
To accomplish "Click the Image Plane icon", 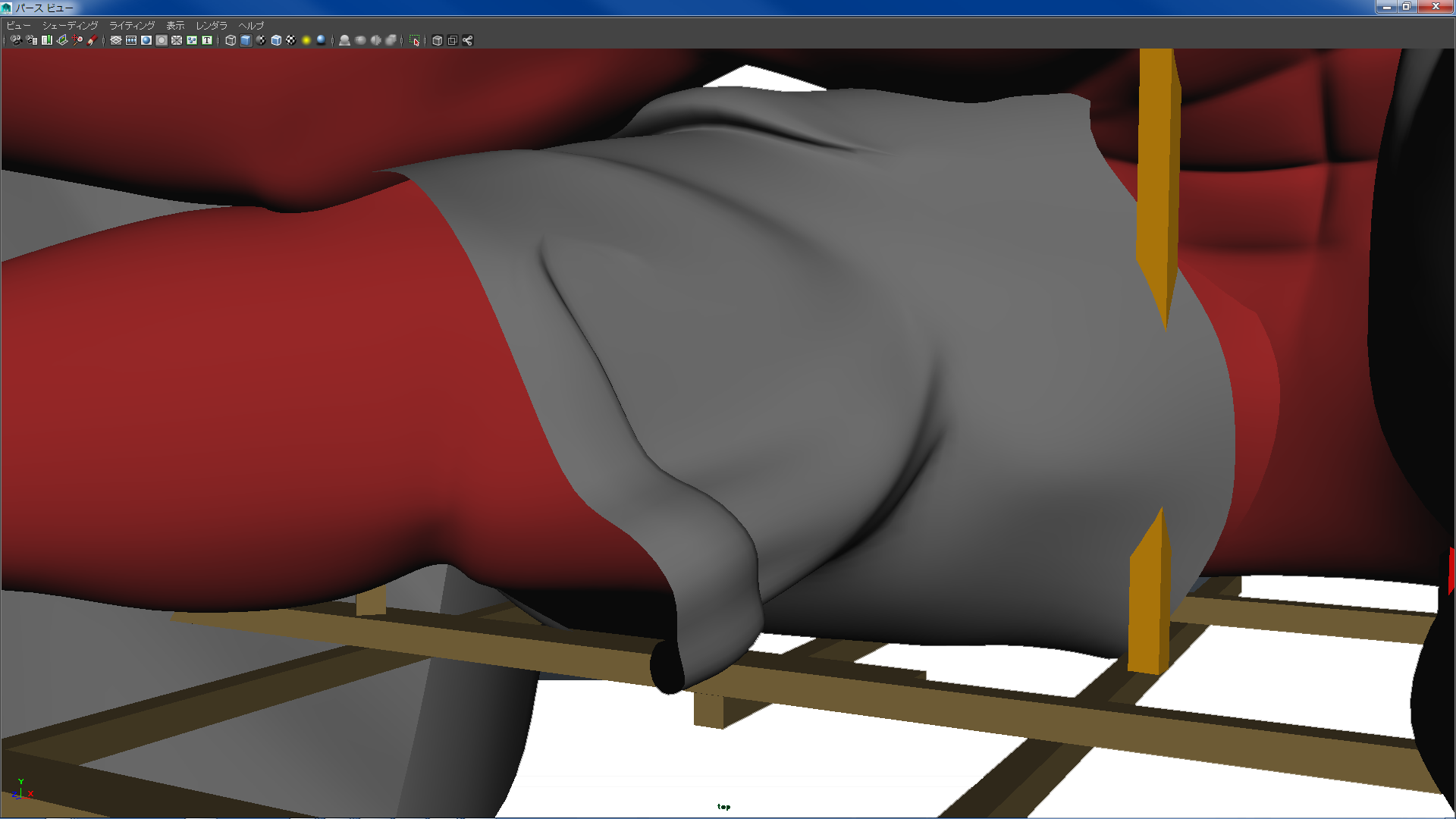I will (62, 40).
